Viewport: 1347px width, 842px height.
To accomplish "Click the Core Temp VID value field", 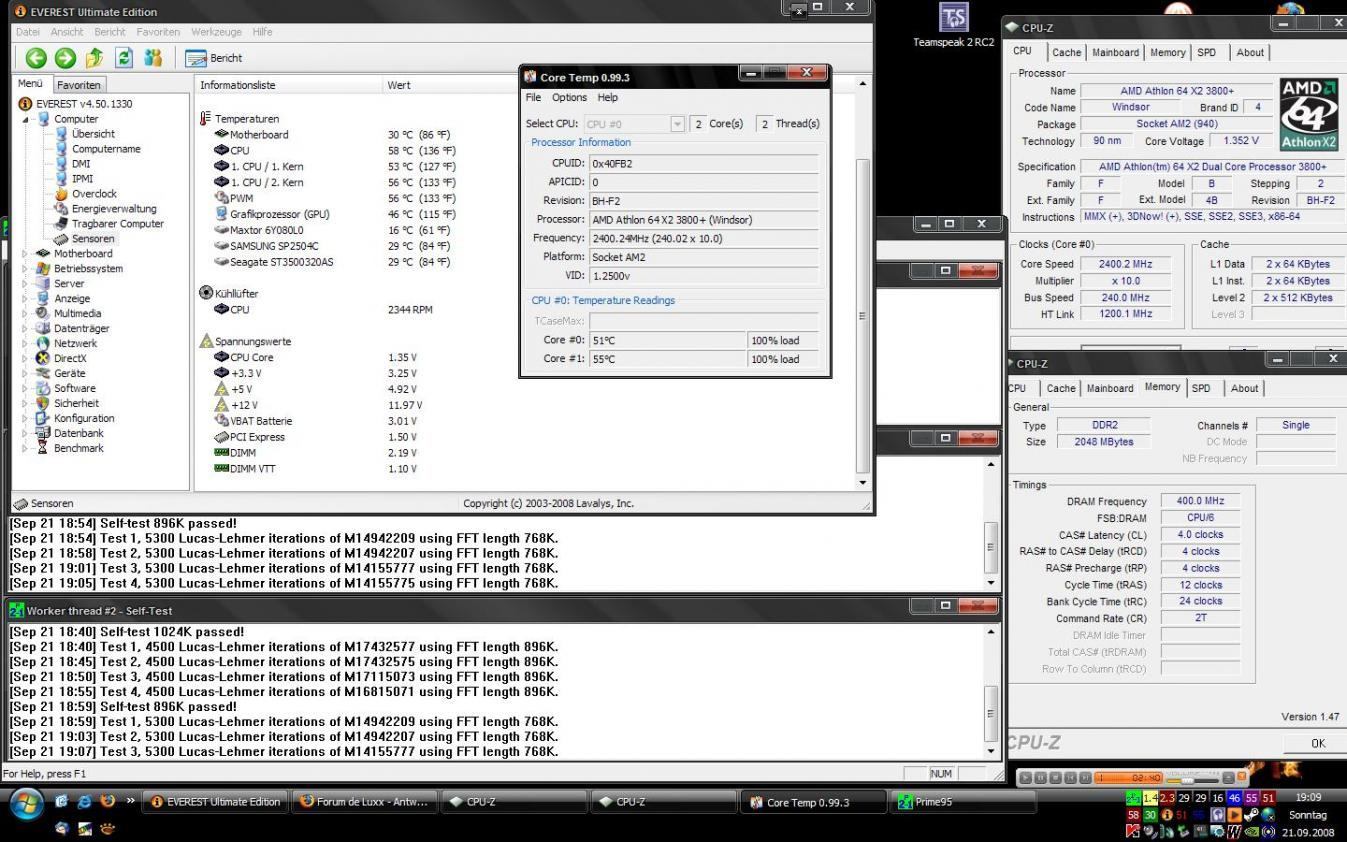I will (704, 276).
